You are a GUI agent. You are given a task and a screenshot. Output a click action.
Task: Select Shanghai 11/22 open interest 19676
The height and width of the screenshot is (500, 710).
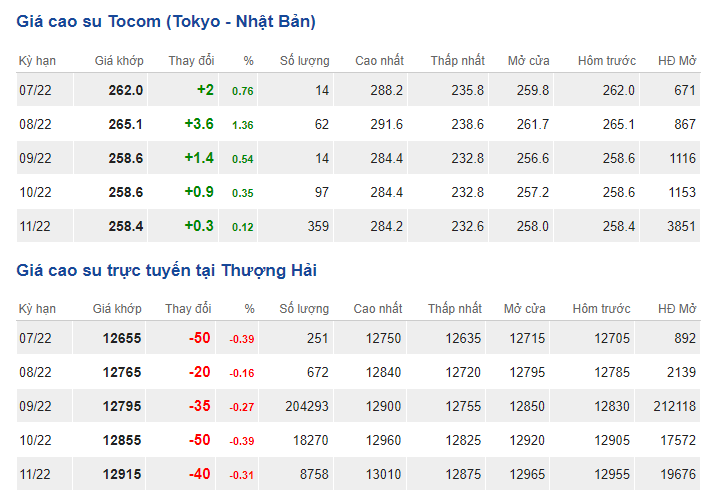click(x=678, y=474)
